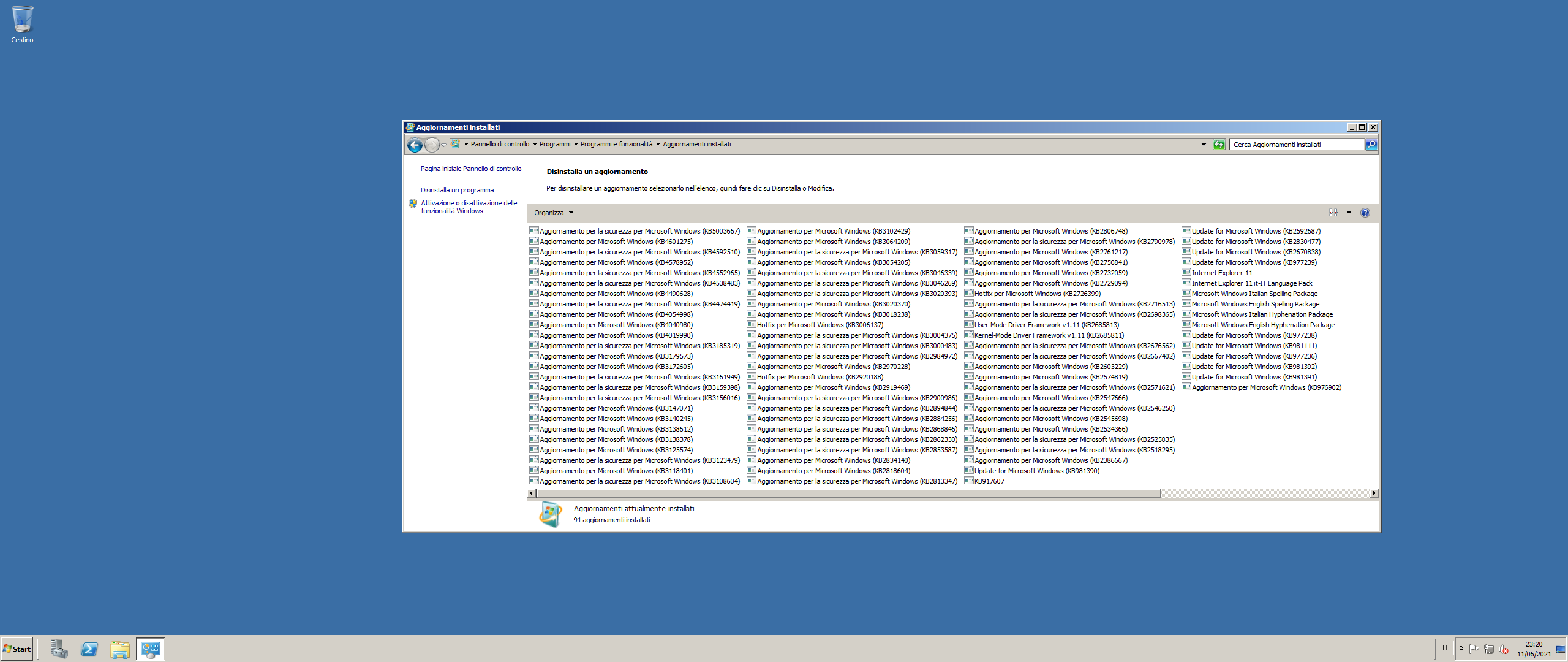Click icon of Microsoft Windows Italian Spelling Package
1568x662 pixels.
point(1186,294)
